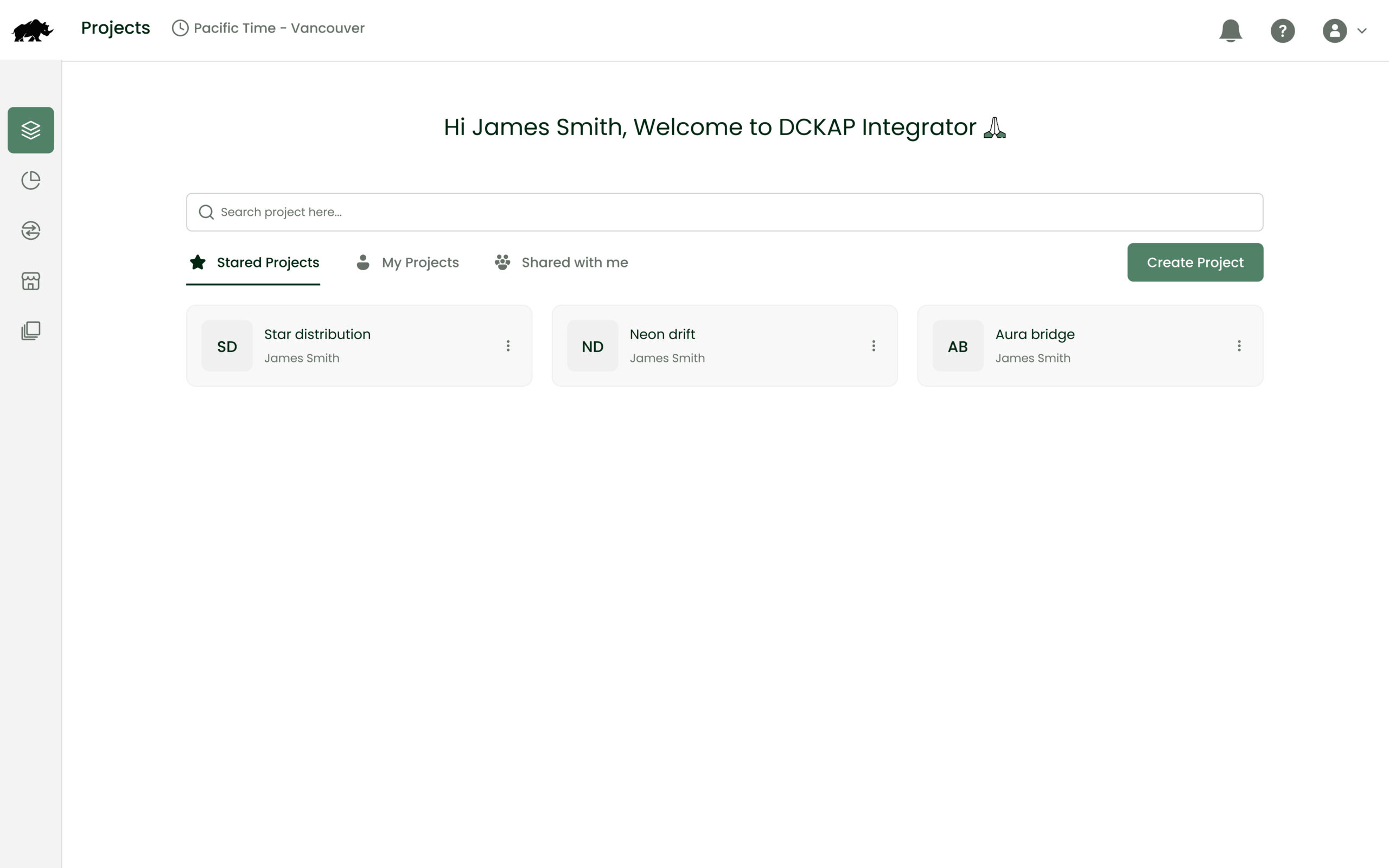Screen dimensions: 1389x868
Task: Open help using the question mark icon
Action: (x=1283, y=30)
